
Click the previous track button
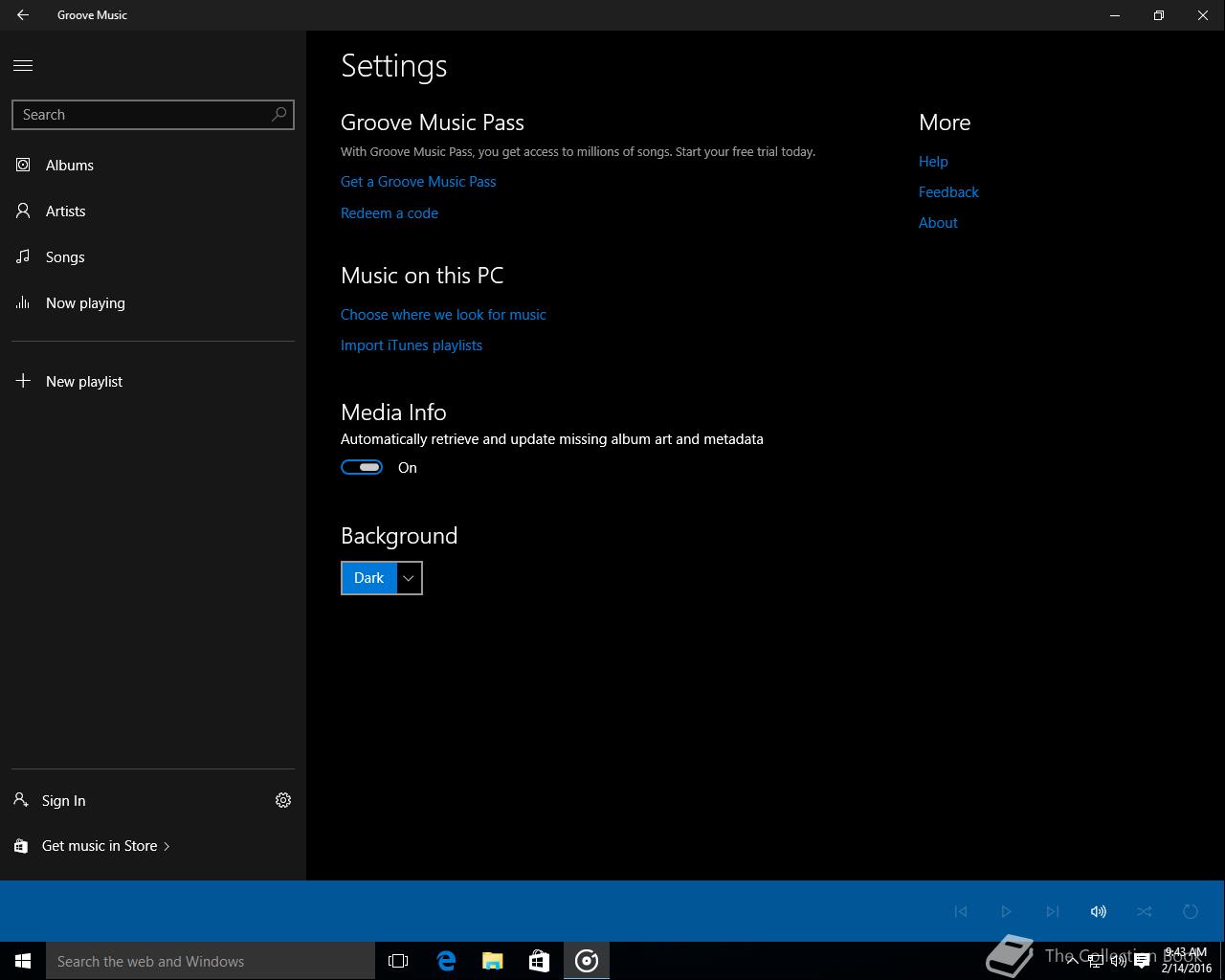tap(961, 911)
